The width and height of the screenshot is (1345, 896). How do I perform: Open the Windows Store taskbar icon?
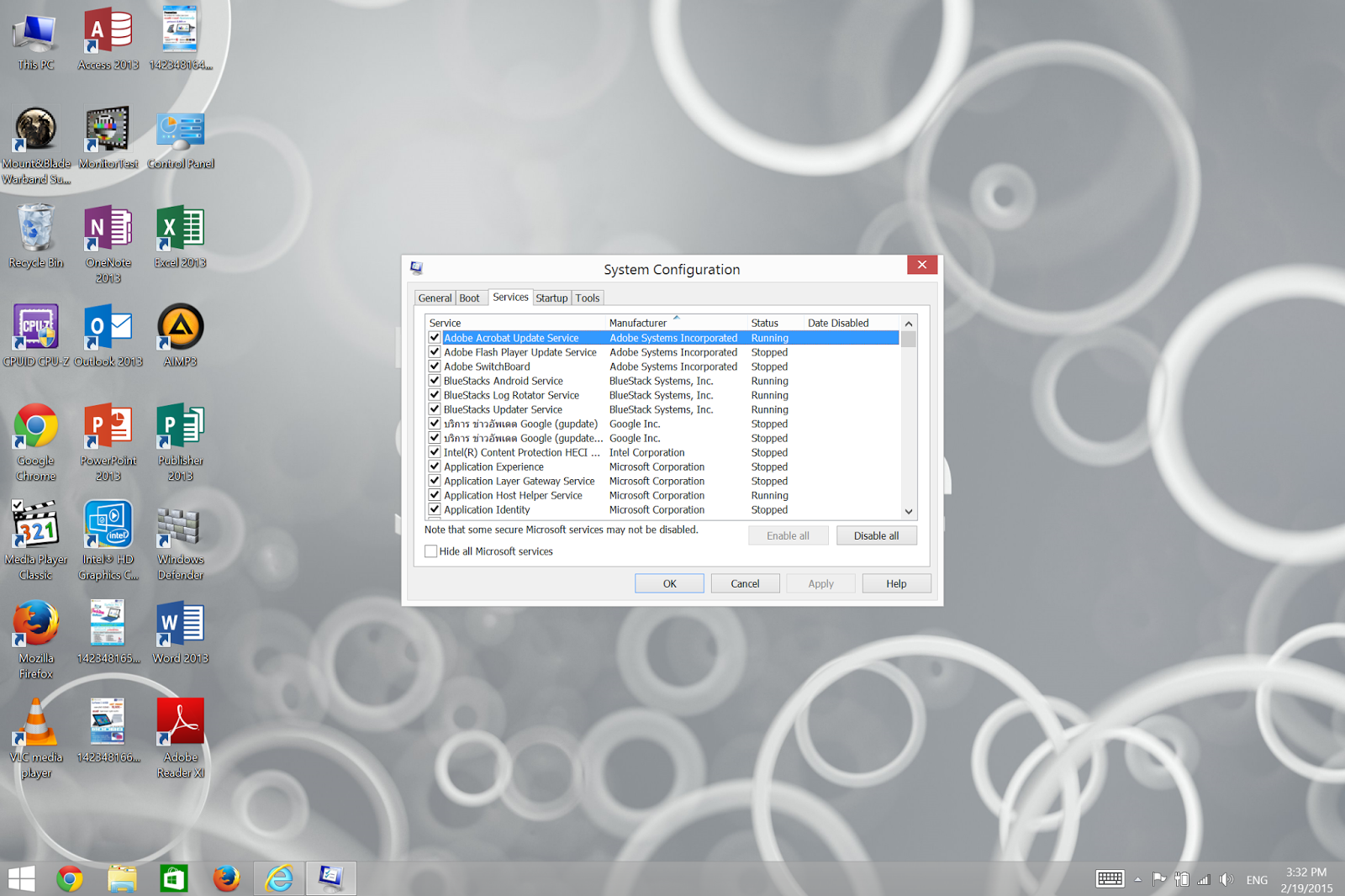pyautogui.click(x=174, y=878)
